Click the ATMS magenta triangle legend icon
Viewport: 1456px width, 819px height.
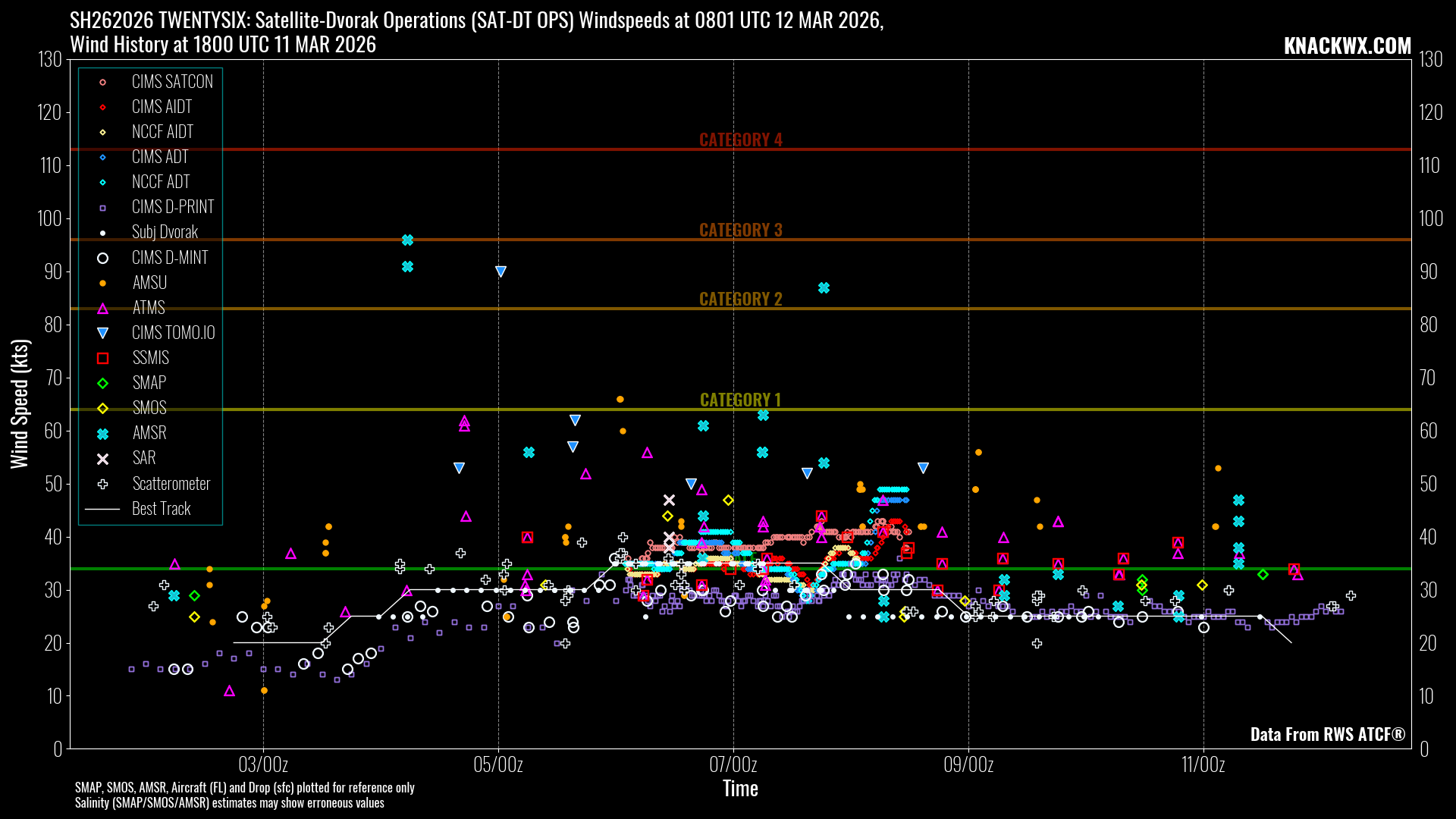[103, 308]
